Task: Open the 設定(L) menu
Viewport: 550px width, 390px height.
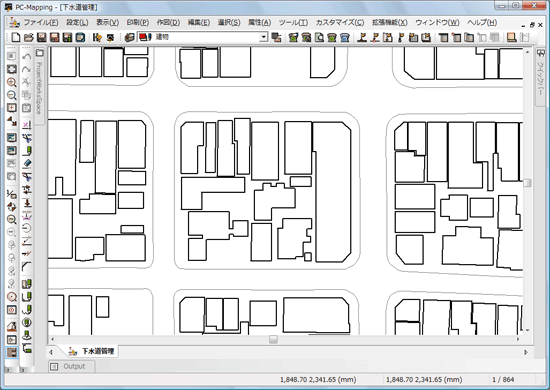Action: point(77,22)
